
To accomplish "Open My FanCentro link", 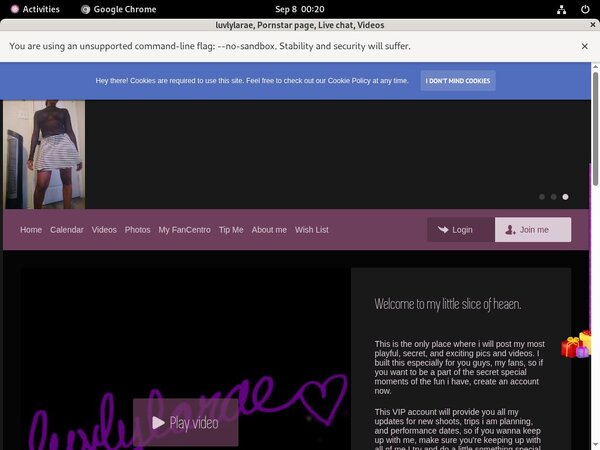I will click(184, 230).
